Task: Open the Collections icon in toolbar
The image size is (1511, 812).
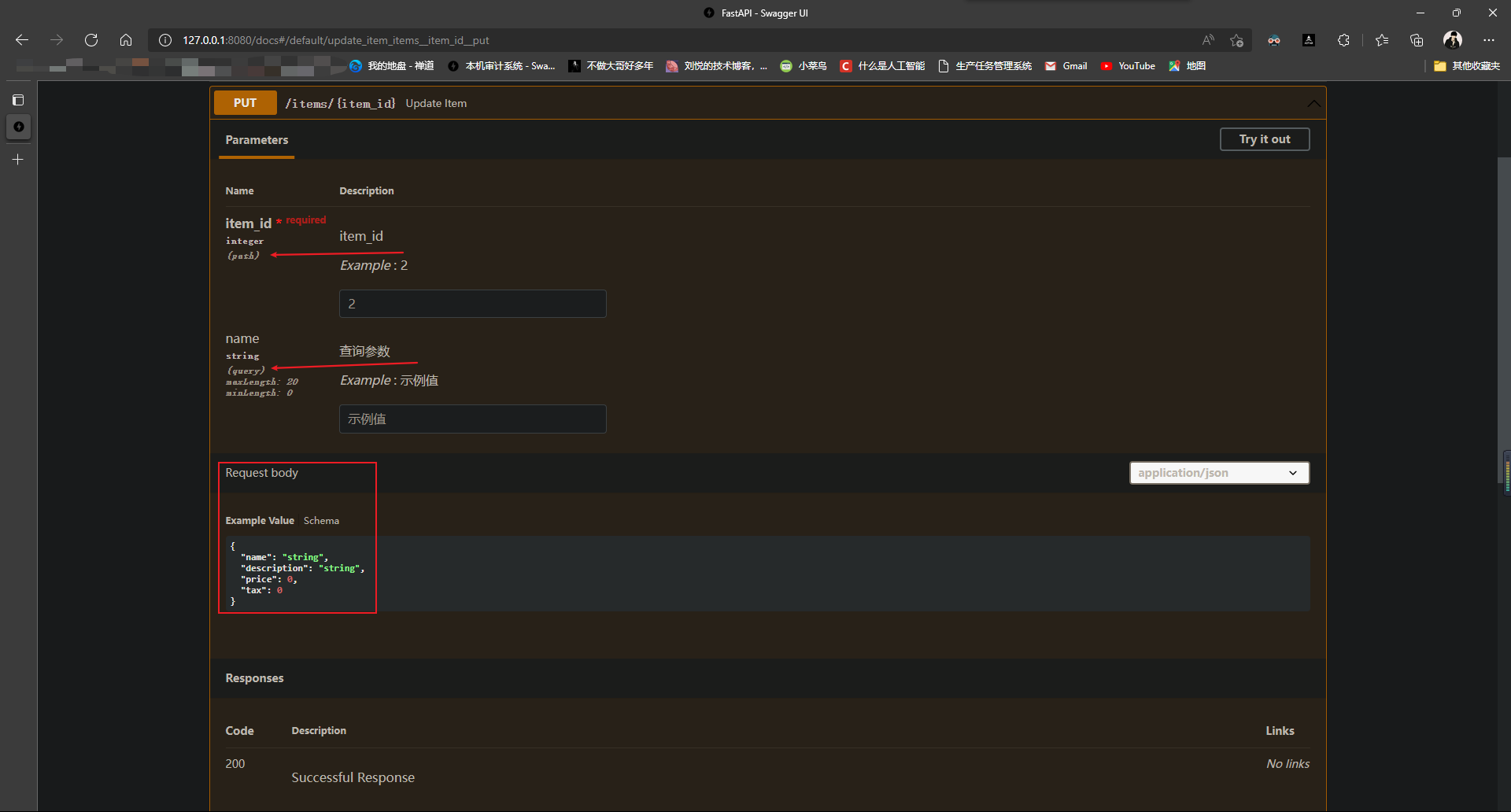Action: 1417,40
